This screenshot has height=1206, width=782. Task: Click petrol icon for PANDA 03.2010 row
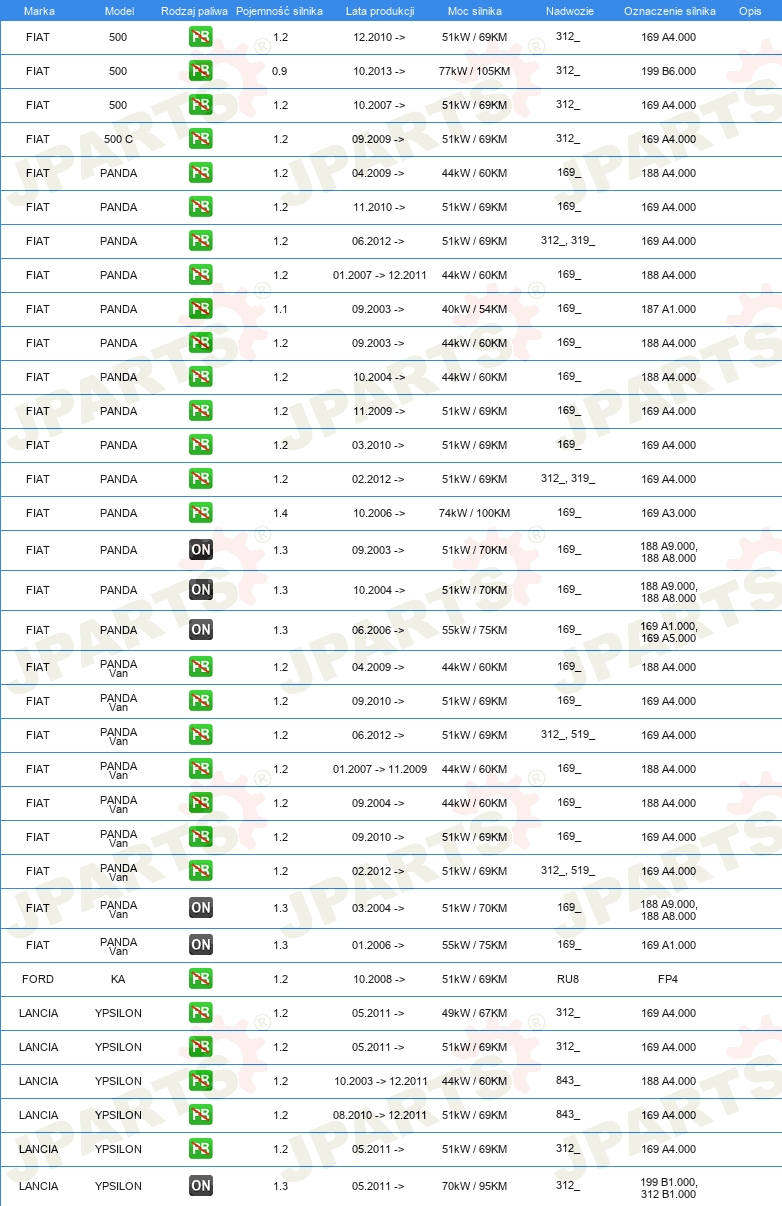tap(201, 445)
